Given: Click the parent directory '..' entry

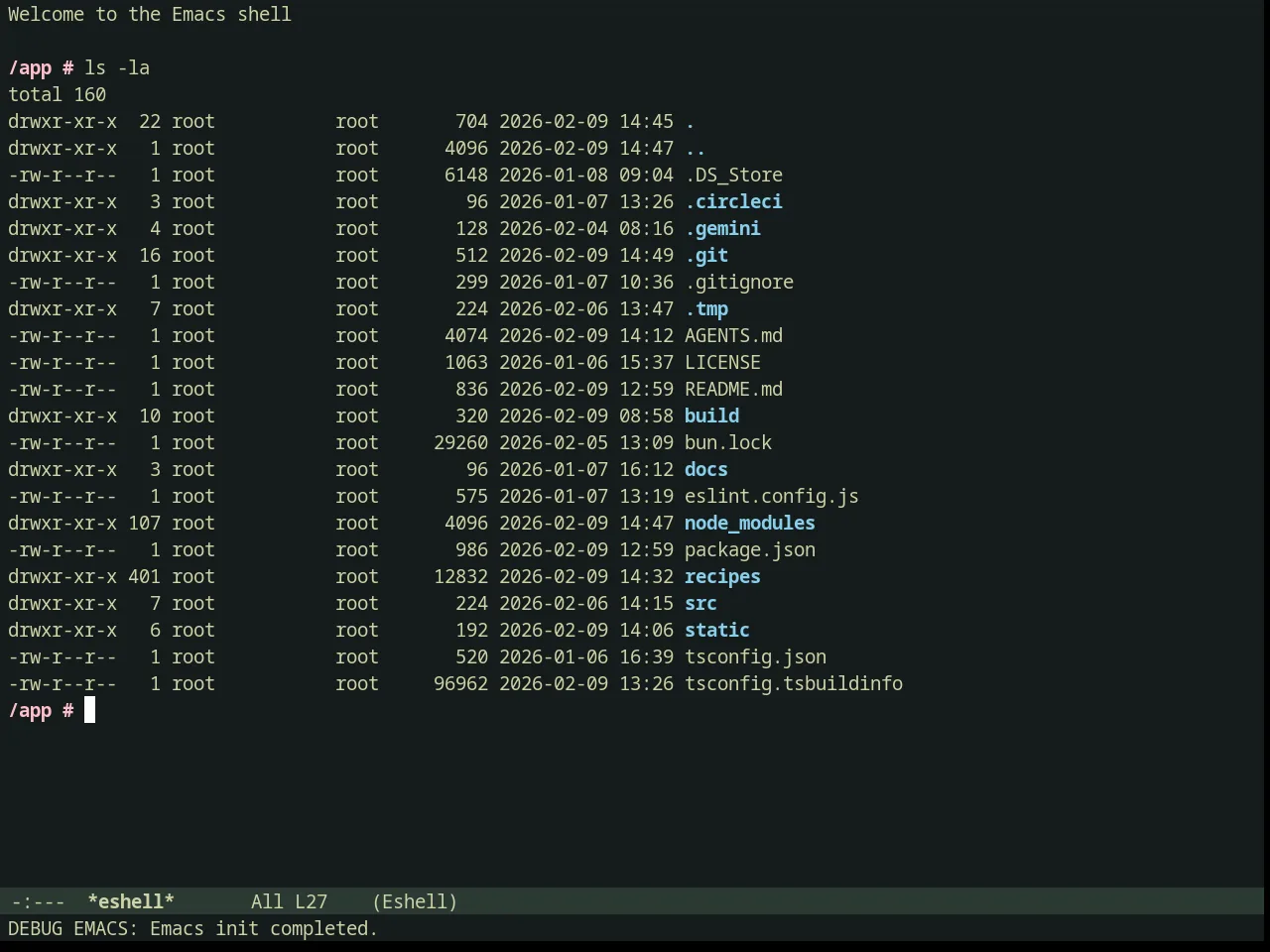Looking at the screenshot, I should [x=696, y=148].
